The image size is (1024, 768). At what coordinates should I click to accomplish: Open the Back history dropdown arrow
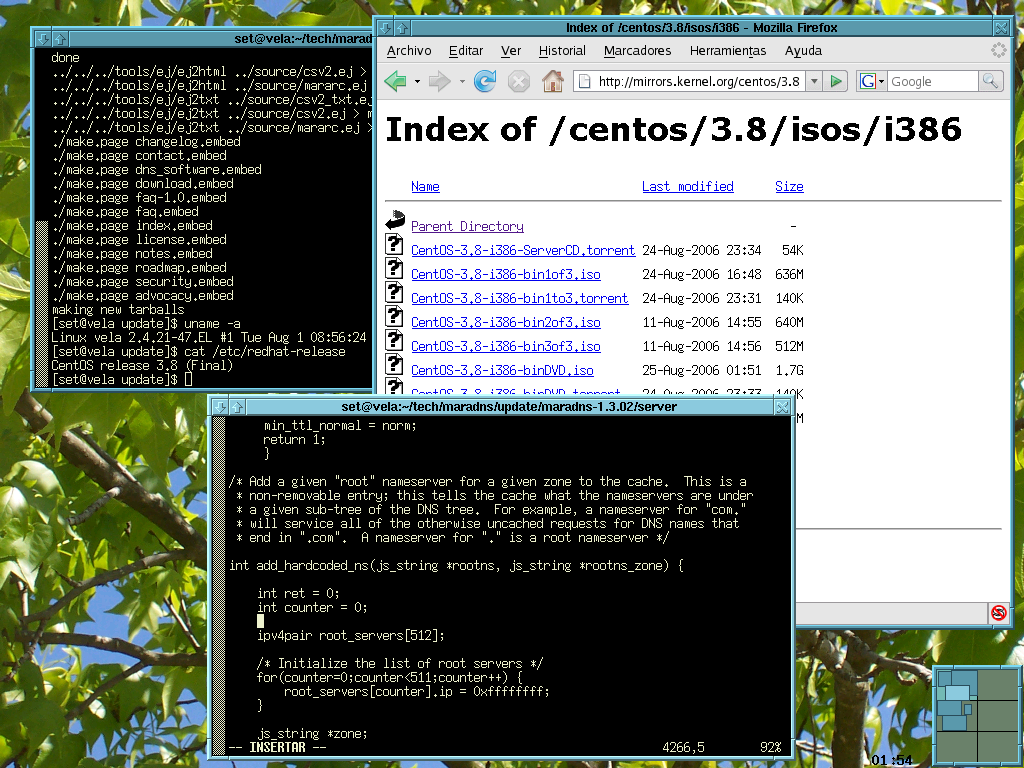[417, 82]
